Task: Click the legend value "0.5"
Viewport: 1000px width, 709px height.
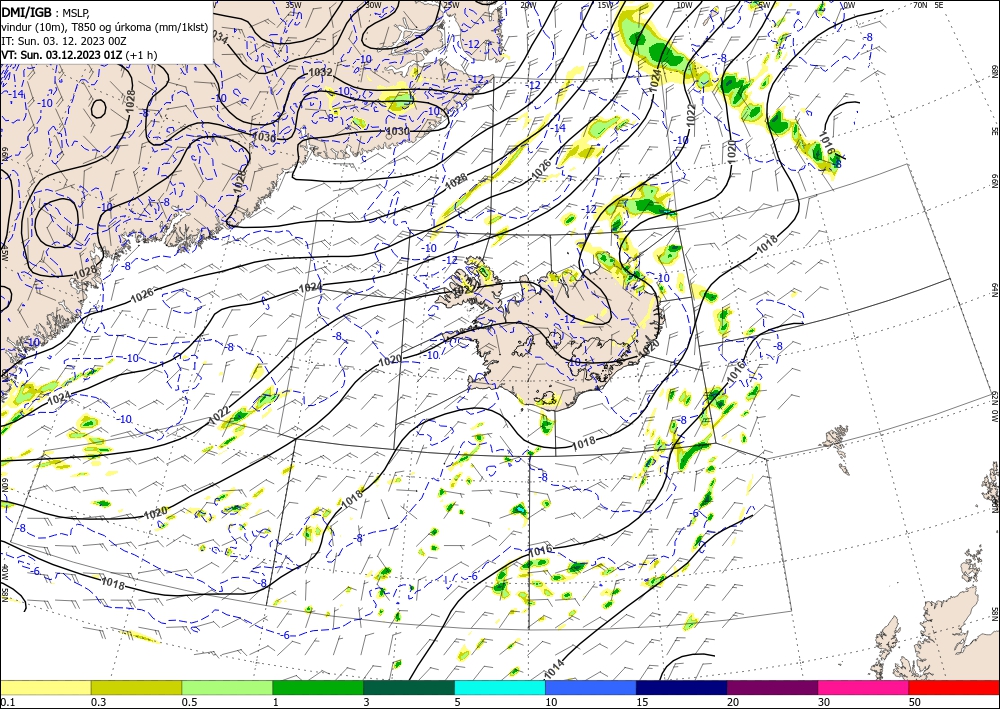Action: click(x=189, y=702)
